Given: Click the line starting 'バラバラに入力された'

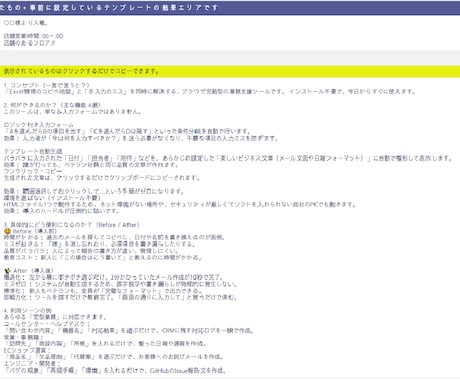Looking at the screenshot, I should [x=228, y=158].
